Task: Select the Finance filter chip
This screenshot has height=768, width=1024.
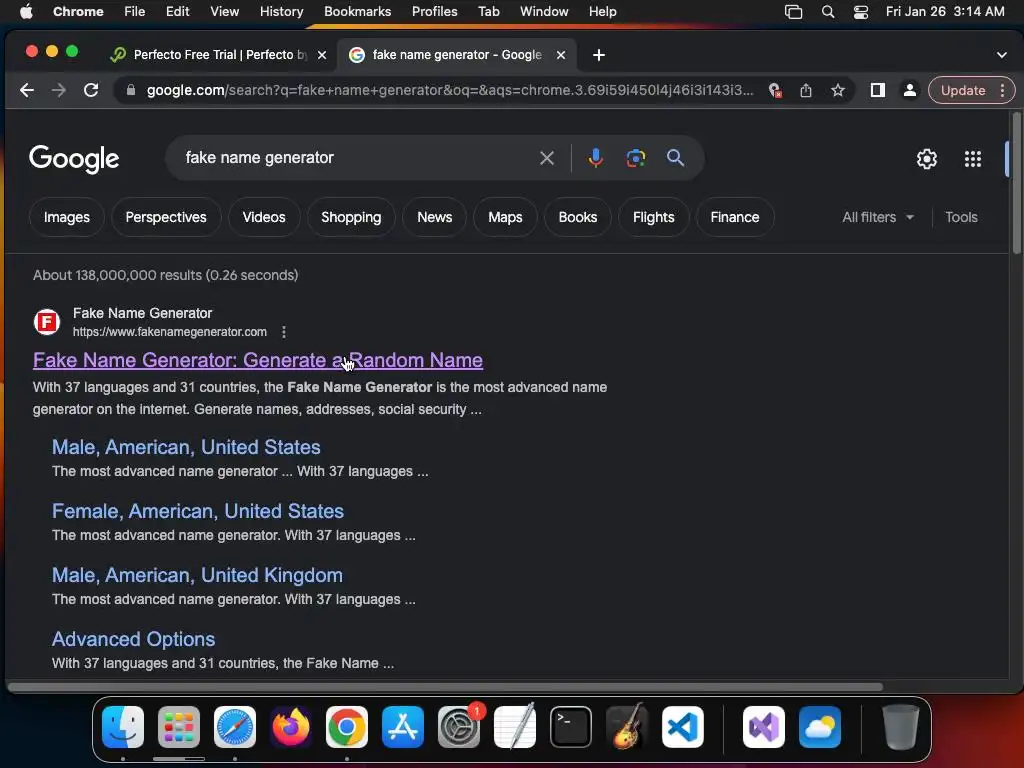Action: click(735, 217)
